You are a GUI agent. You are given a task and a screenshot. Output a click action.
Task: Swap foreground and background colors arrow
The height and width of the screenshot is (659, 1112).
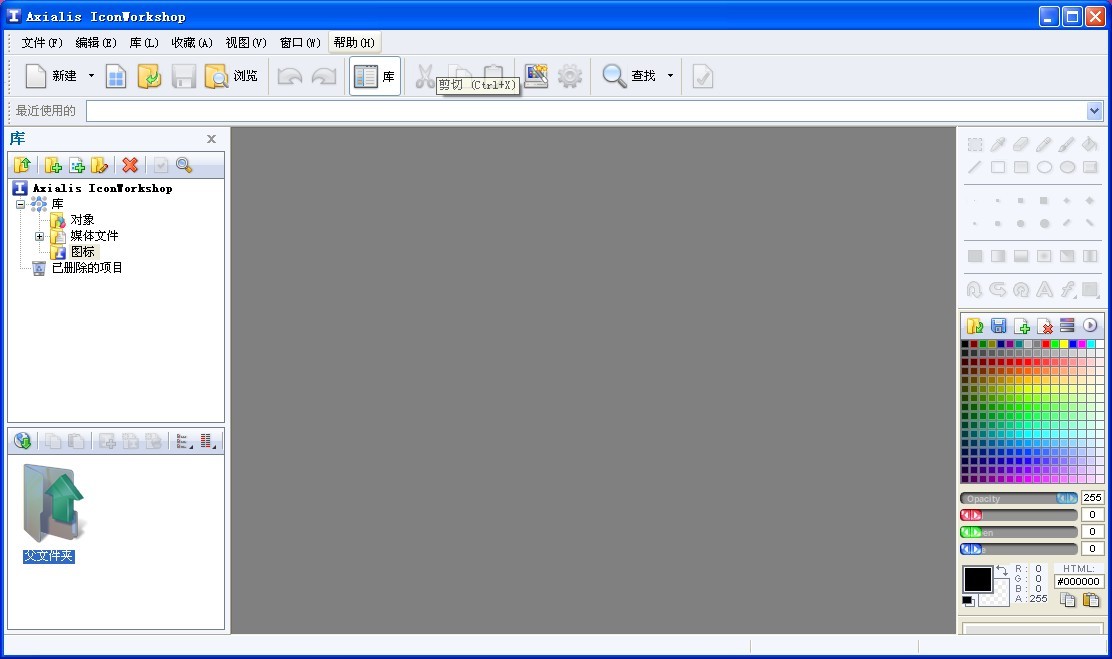[1002, 570]
